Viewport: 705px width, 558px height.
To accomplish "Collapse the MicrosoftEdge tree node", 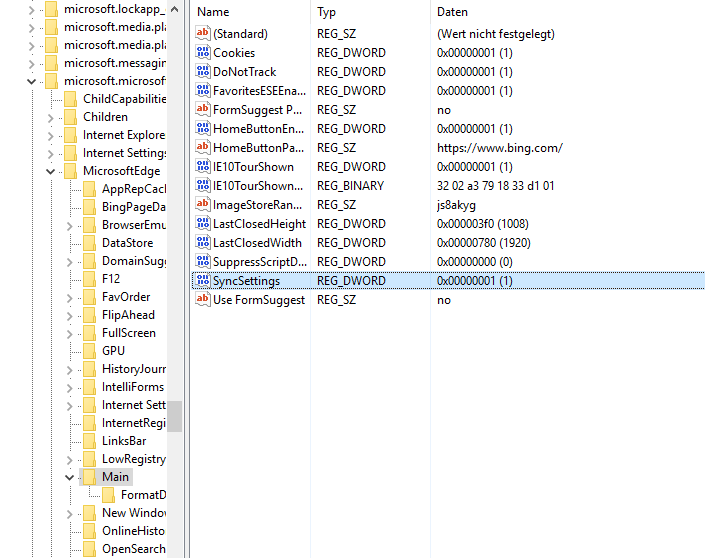I will [x=50, y=171].
